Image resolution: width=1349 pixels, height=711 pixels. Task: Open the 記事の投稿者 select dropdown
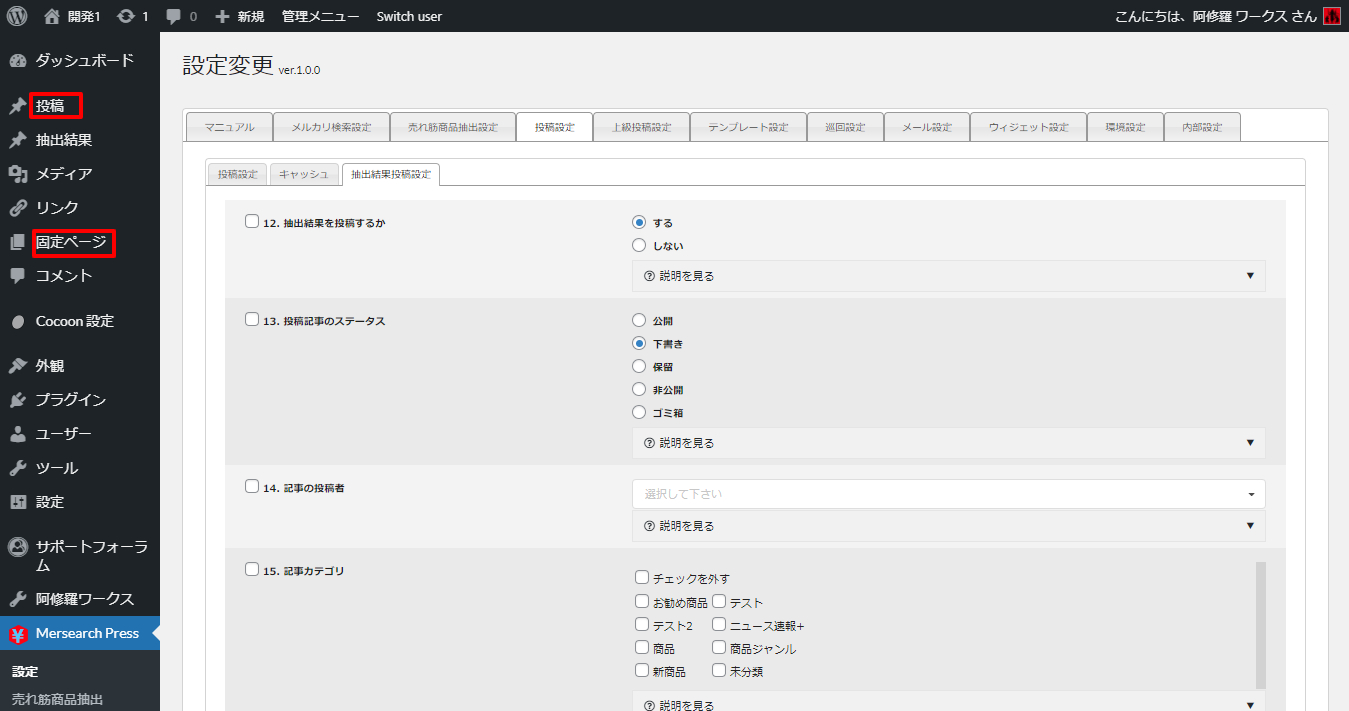point(948,494)
